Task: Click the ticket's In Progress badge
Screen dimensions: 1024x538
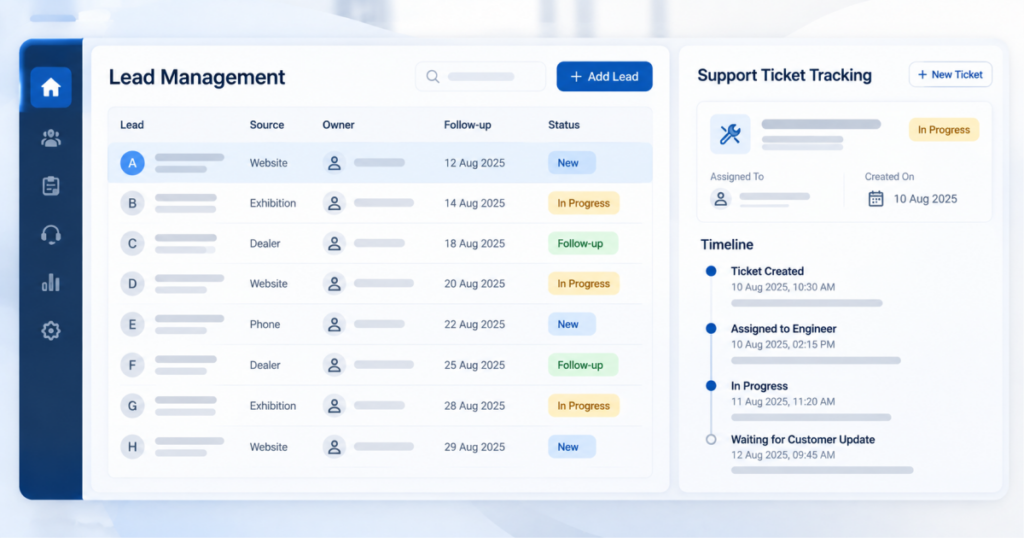Action: click(944, 130)
